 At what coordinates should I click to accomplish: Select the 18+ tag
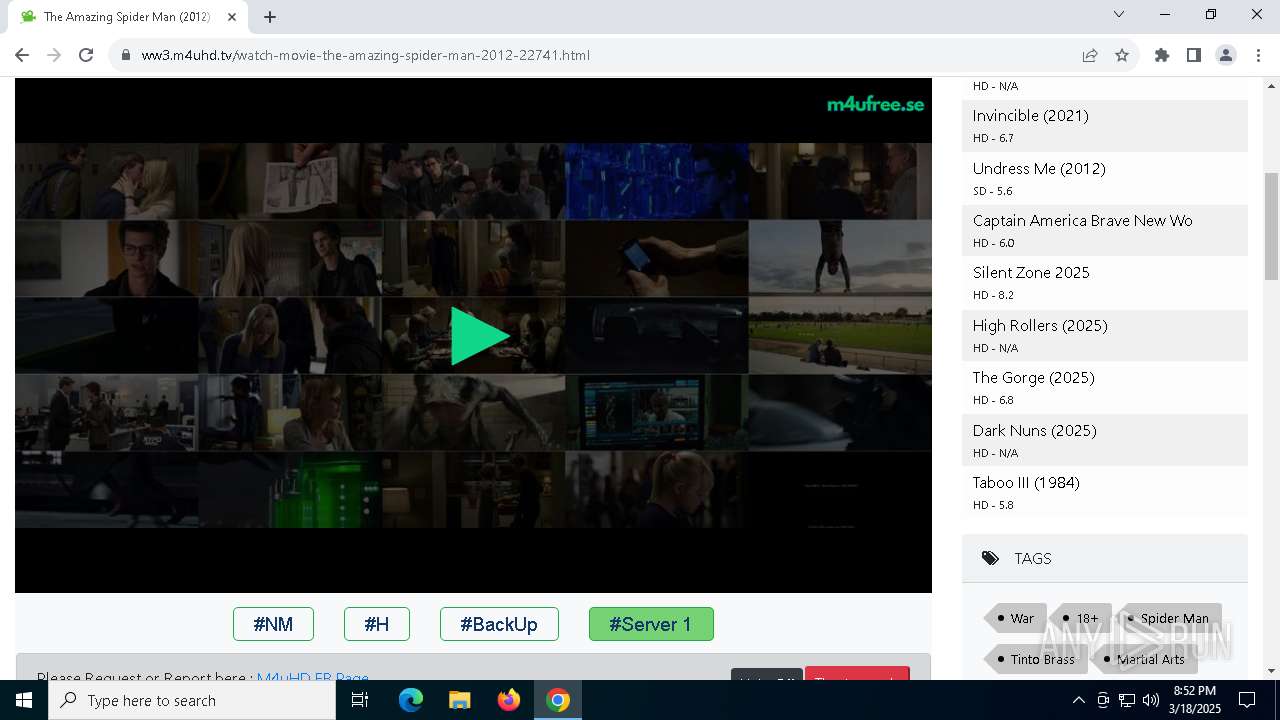tap(1081, 618)
